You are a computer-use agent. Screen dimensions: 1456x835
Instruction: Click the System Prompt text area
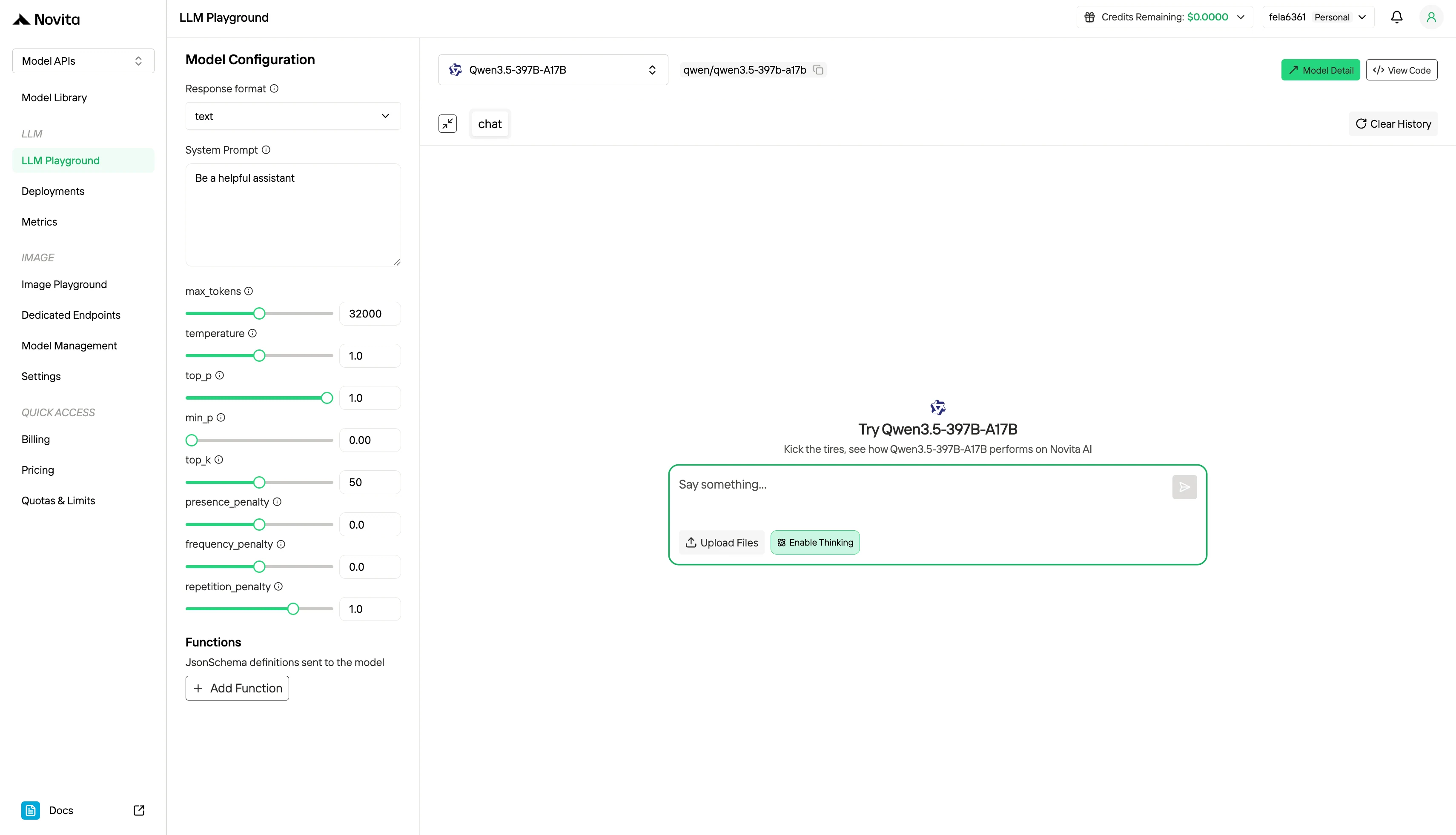[292, 215]
